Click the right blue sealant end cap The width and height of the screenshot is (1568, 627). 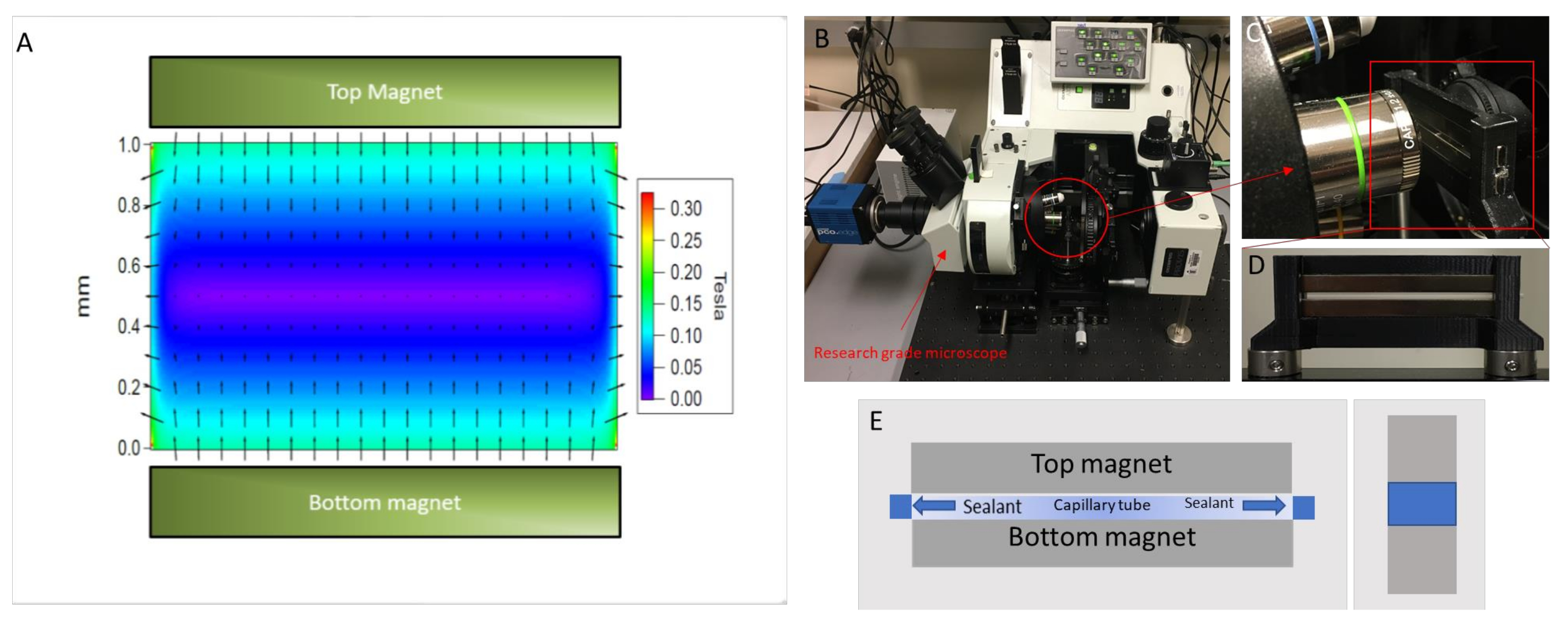tap(1303, 508)
